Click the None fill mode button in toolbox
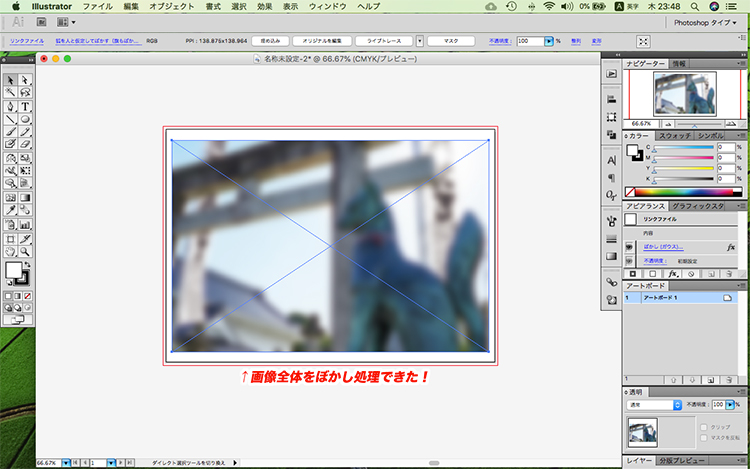This screenshot has height=469, width=750. tap(27, 296)
